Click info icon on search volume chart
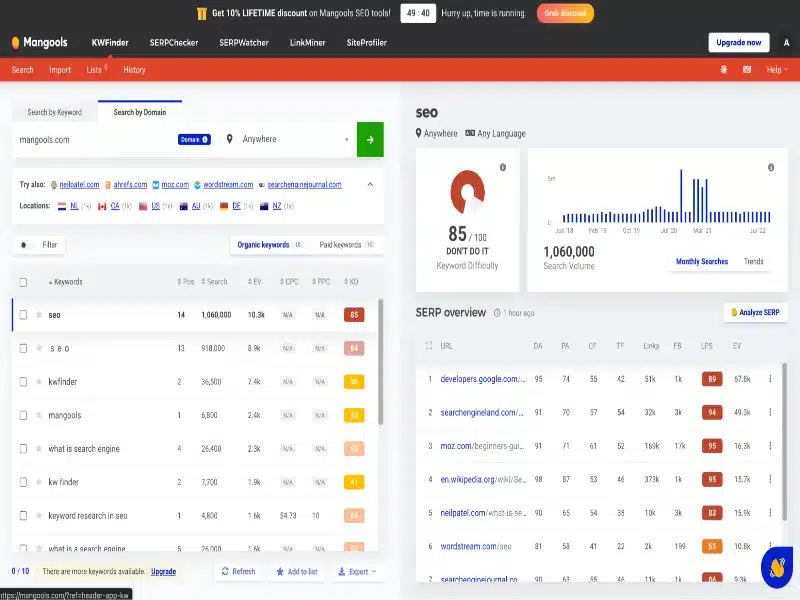The height and width of the screenshot is (600, 800). coord(771,167)
